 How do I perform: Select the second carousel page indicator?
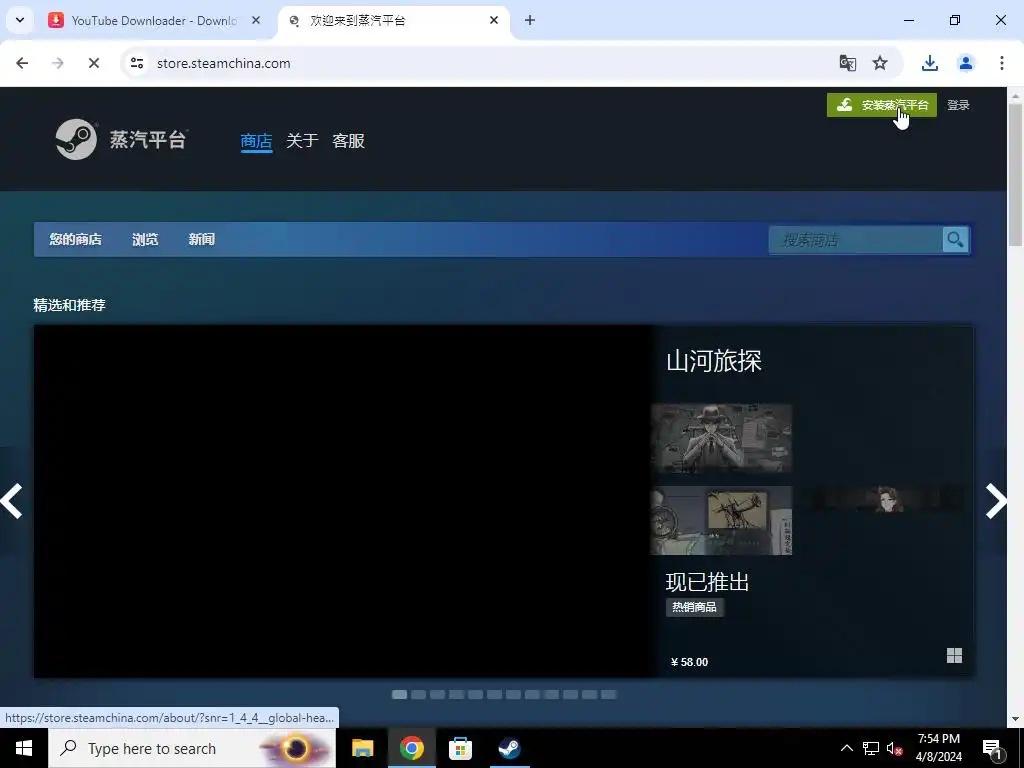[x=418, y=695]
